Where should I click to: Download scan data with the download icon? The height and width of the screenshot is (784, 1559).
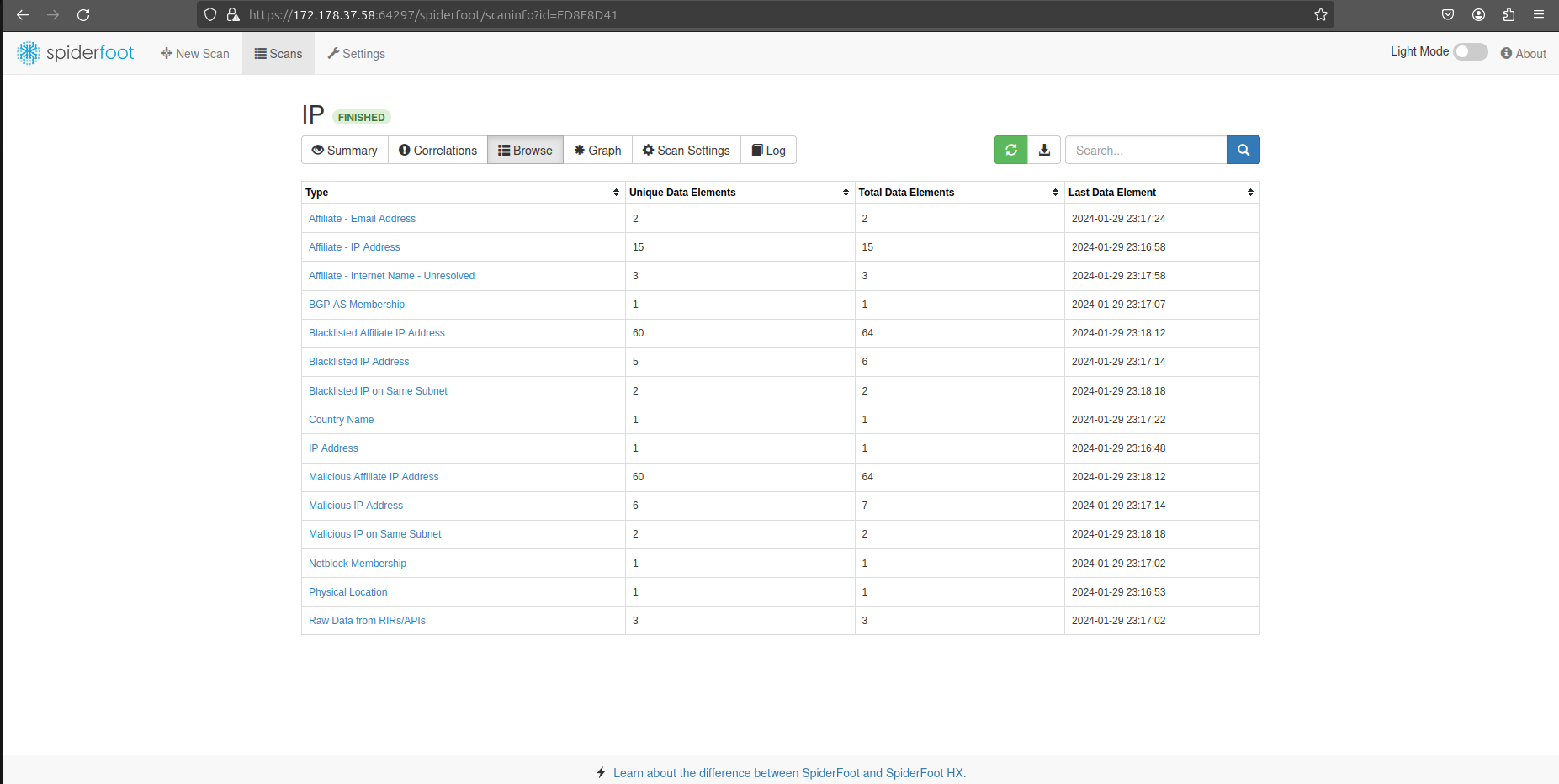(1044, 150)
